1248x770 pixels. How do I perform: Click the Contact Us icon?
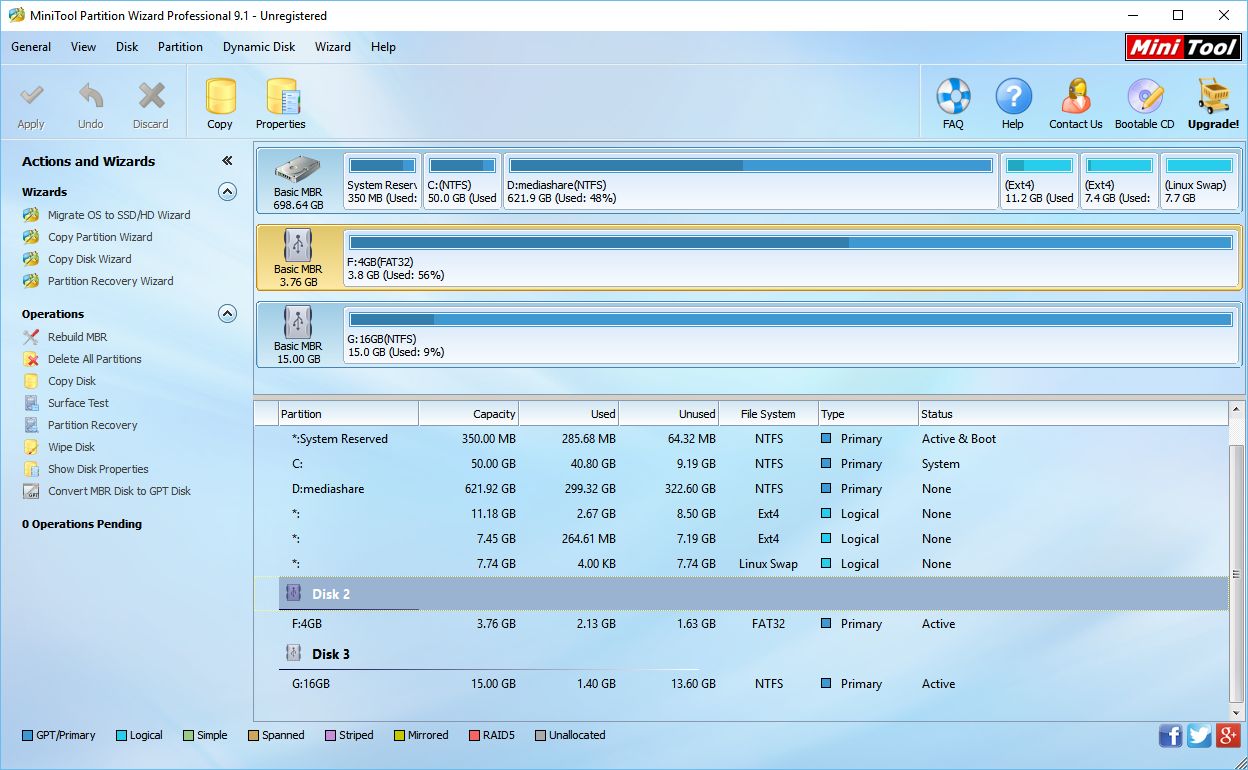(1076, 97)
